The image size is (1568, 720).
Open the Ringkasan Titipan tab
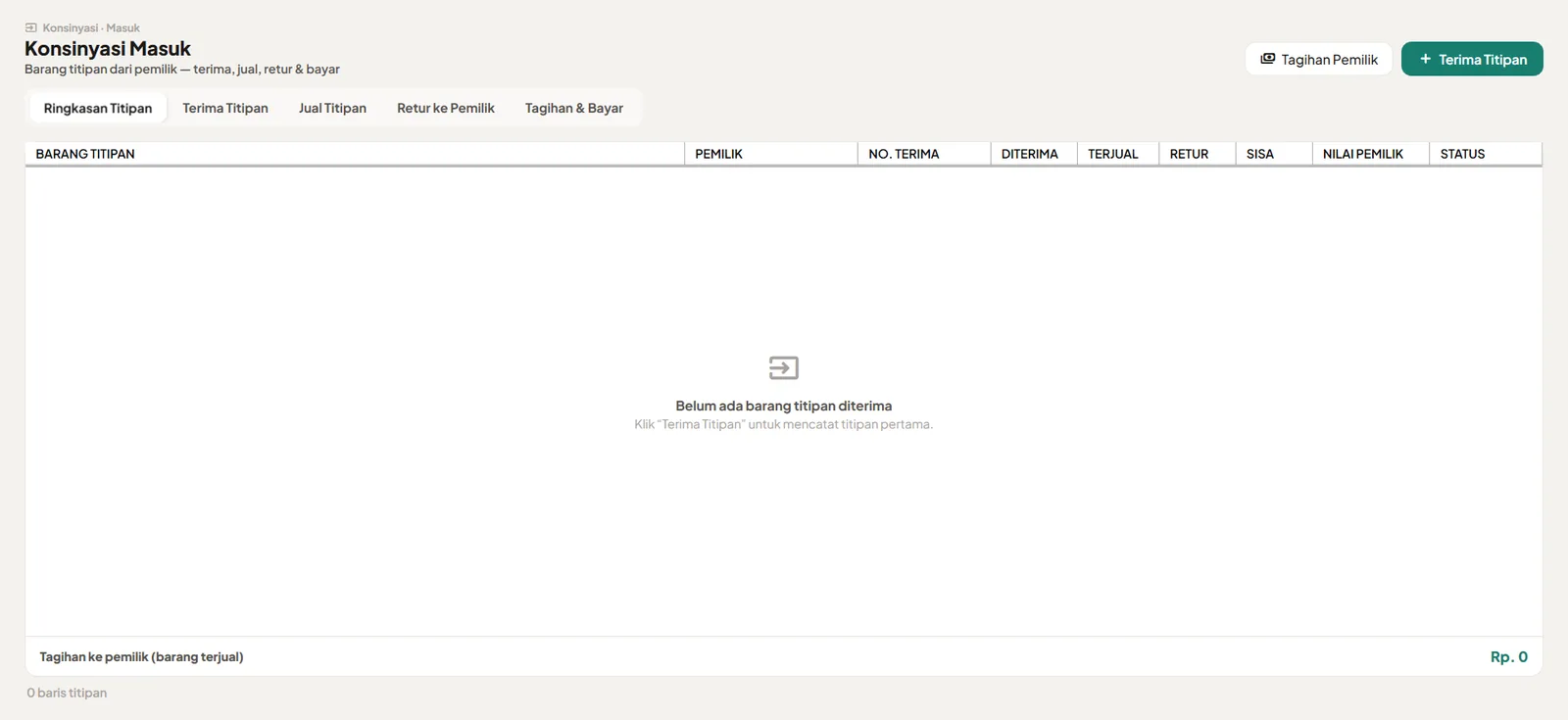pyautogui.click(x=98, y=108)
